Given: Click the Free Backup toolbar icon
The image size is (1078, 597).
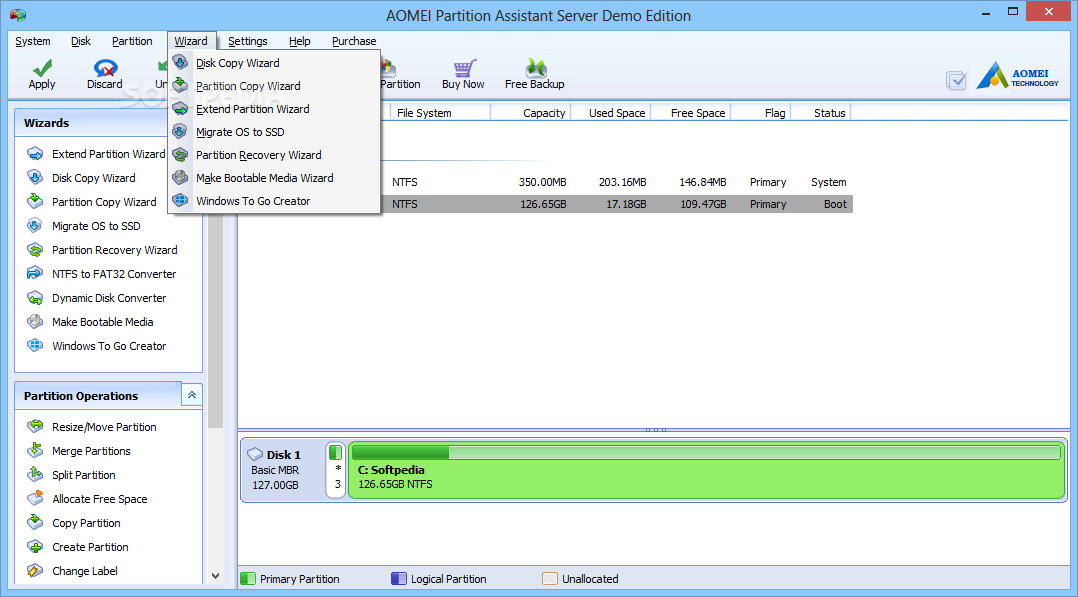Looking at the screenshot, I should pos(536,67).
